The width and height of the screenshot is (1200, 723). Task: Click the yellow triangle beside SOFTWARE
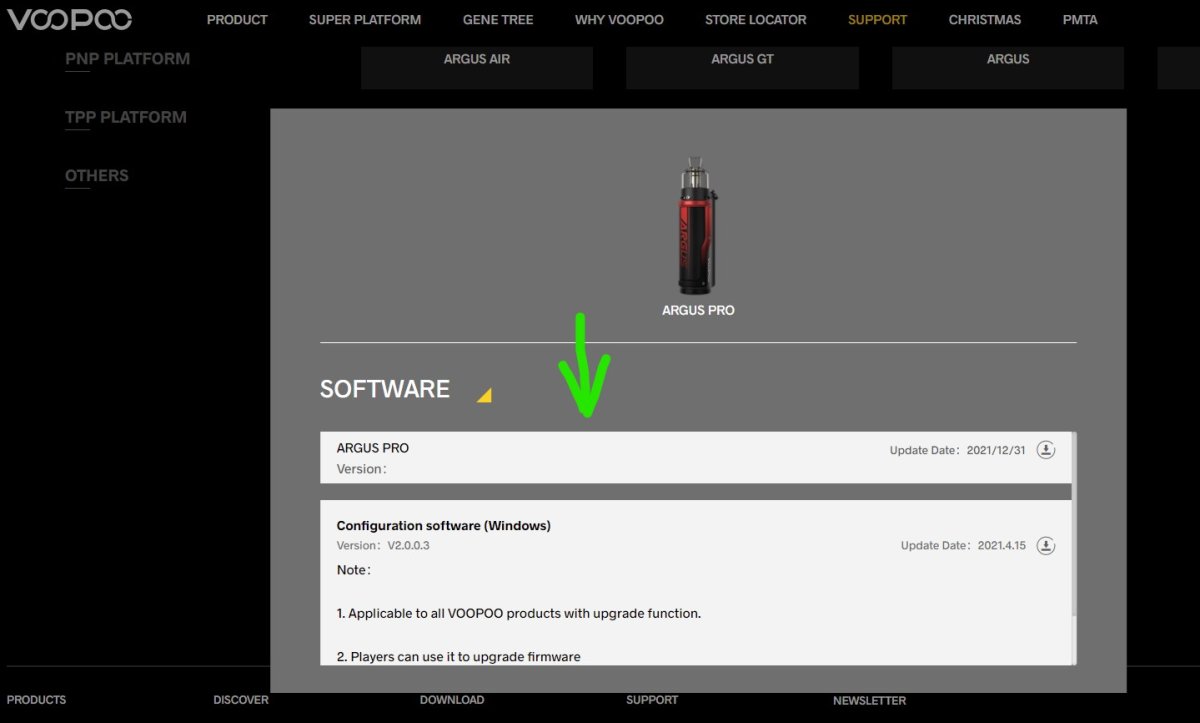click(484, 396)
